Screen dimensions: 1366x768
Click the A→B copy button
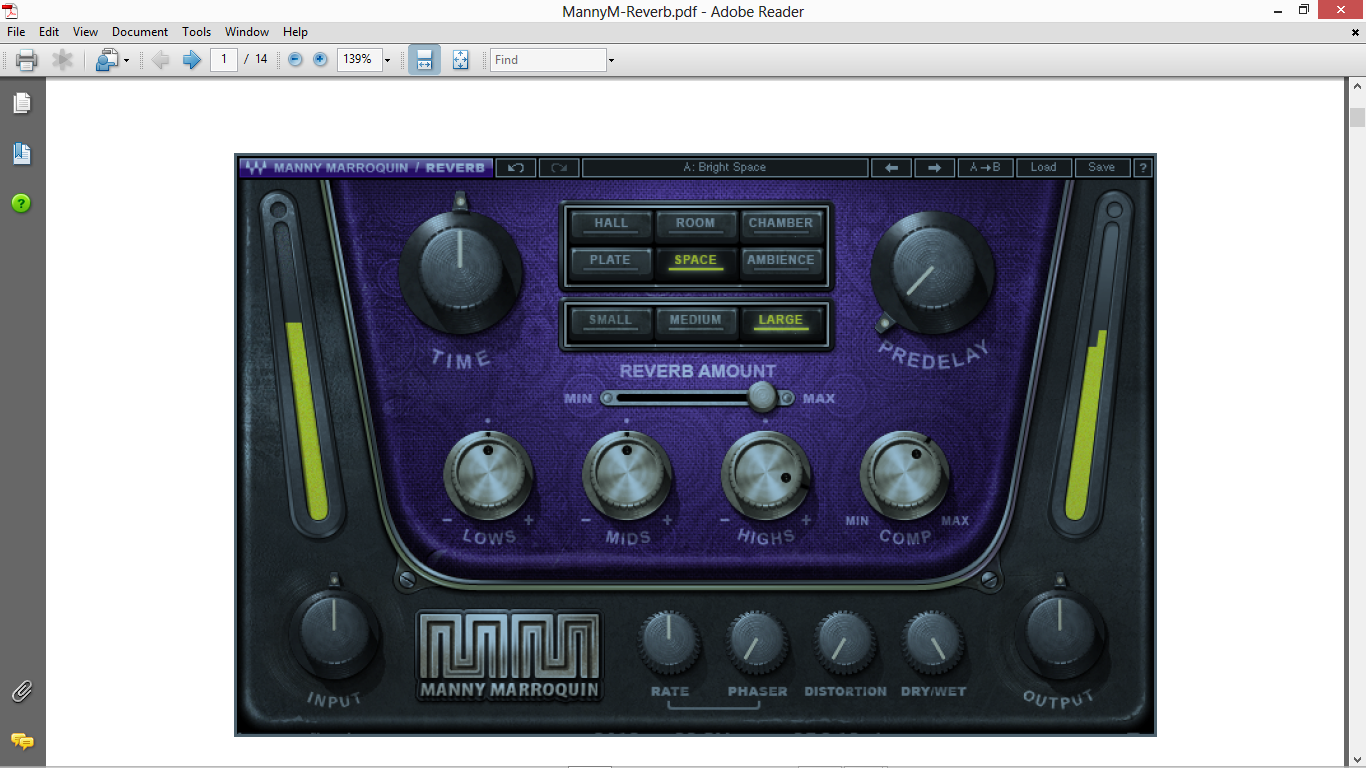click(985, 167)
